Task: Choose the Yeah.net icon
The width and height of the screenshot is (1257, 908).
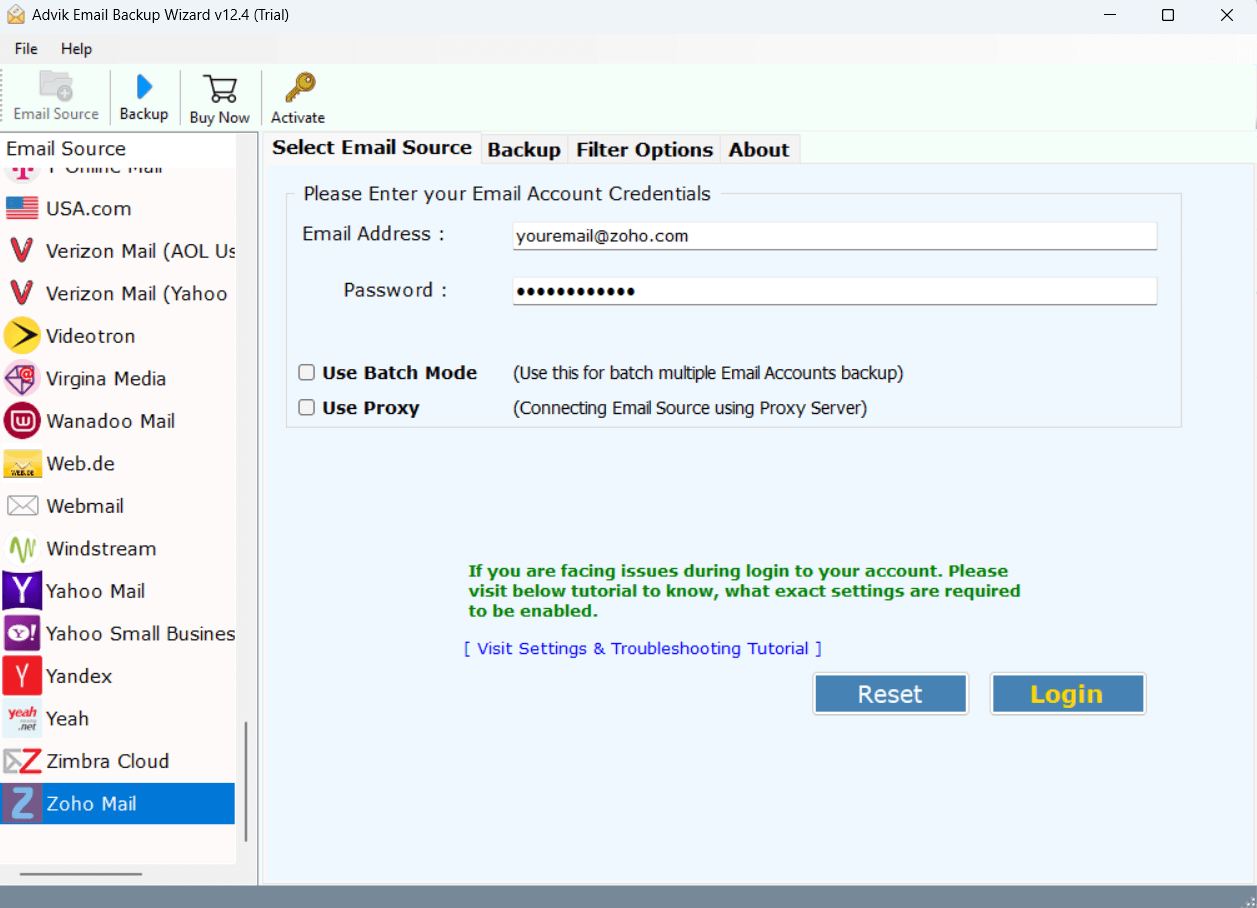Action: point(22,718)
